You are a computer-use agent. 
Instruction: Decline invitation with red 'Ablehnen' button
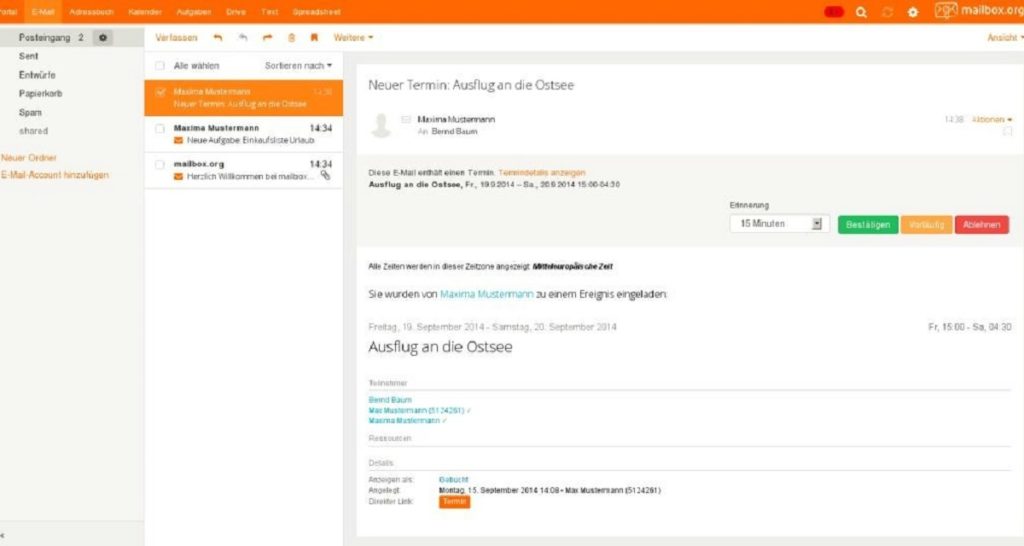(x=981, y=225)
